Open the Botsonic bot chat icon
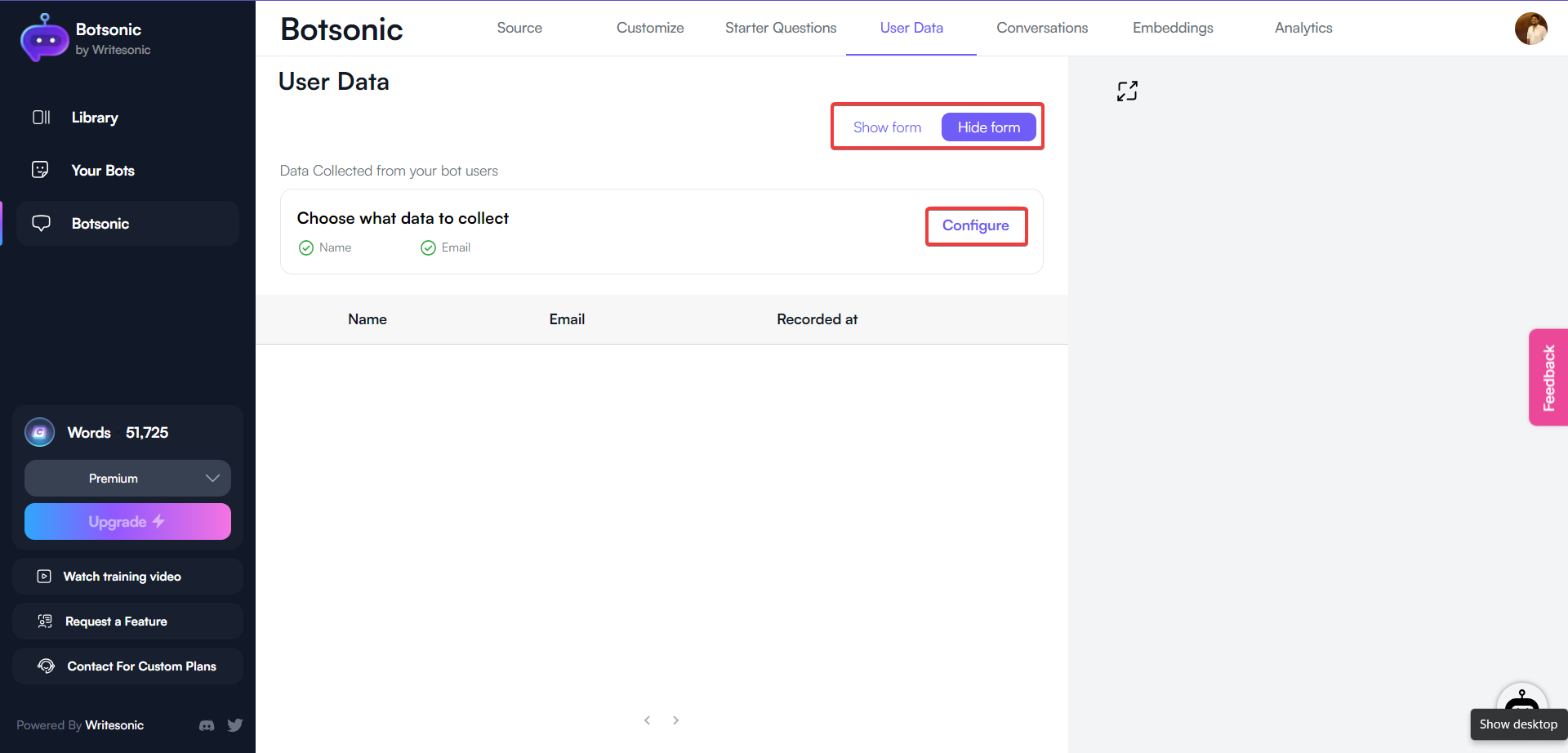 pos(42,223)
